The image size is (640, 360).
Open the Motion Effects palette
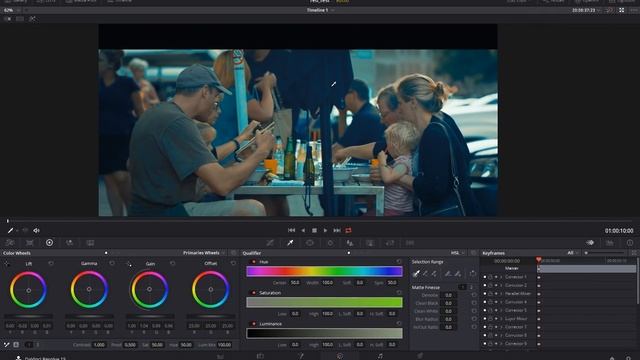90,243
